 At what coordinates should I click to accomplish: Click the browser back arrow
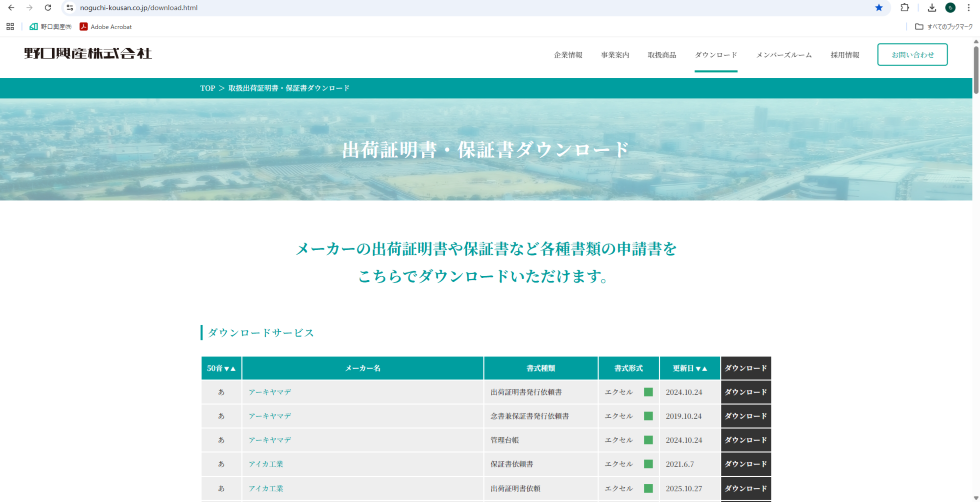(10, 7)
